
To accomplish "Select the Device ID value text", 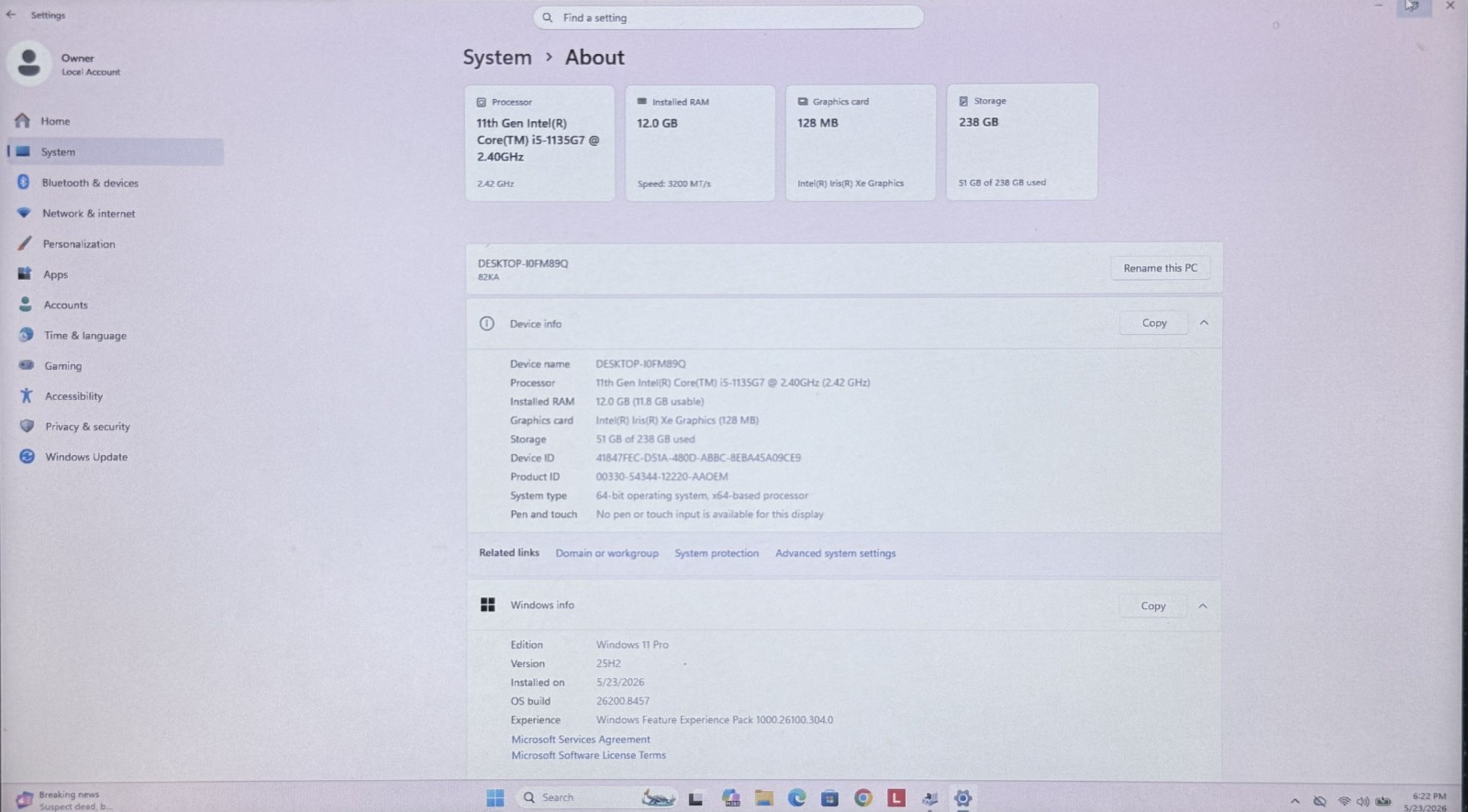I will [698, 458].
